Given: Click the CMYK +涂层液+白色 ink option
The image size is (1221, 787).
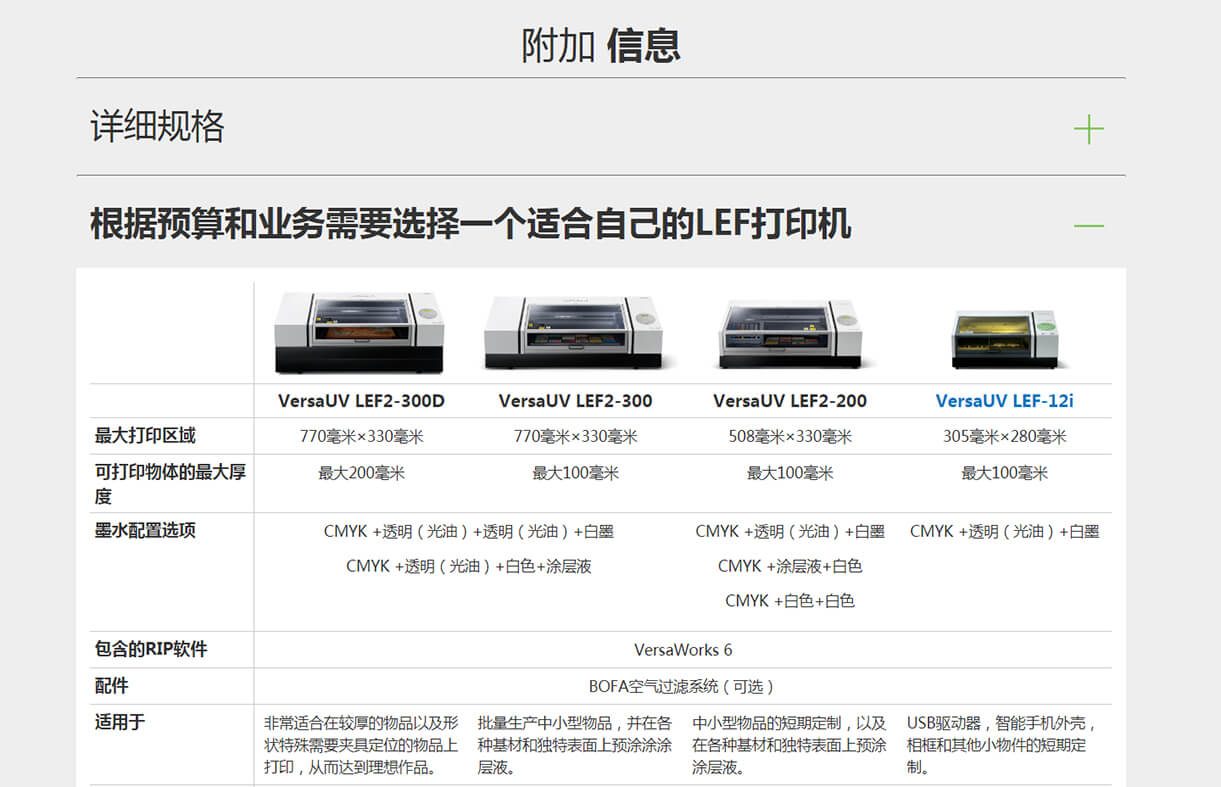Looking at the screenshot, I should [790, 566].
